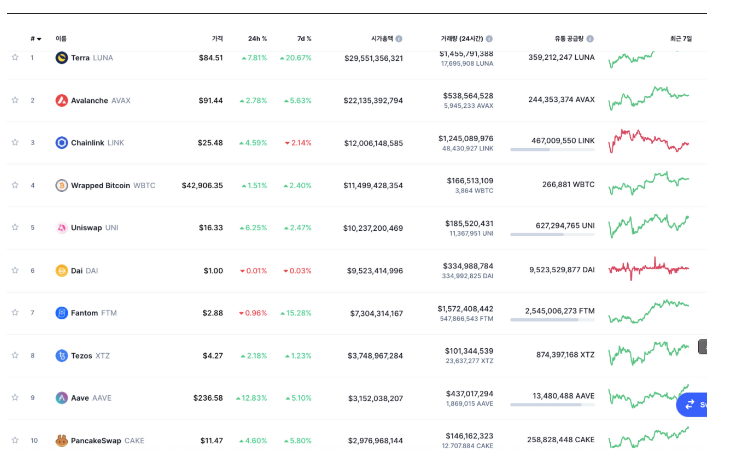Open the Dai DAI page
This screenshot has height=473, width=730.
click(x=84, y=270)
